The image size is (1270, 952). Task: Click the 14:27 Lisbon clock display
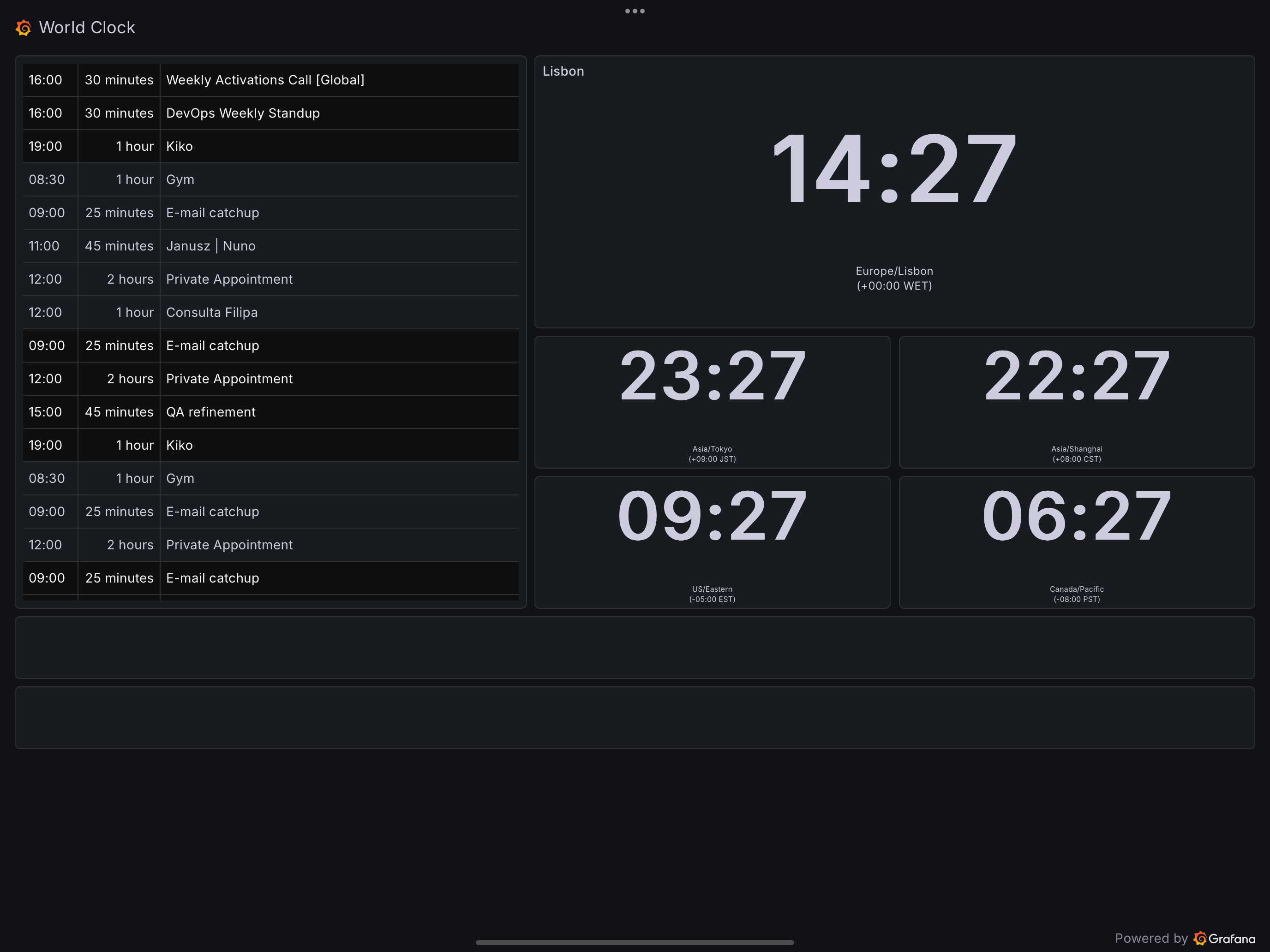pos(893,169)
